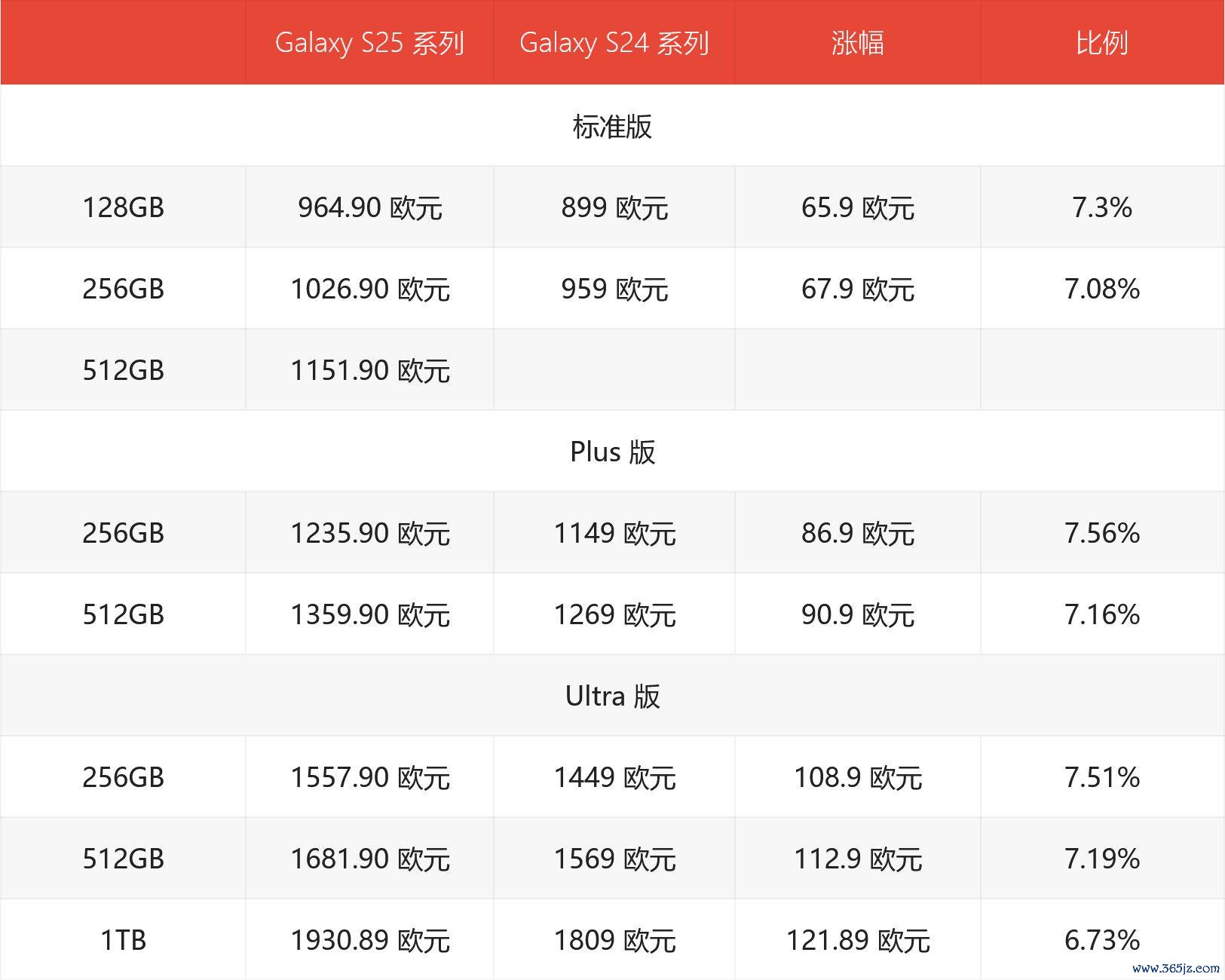Click the Galaxy S24 系列 column header
1225x980 pixels.
coord(614,43)
